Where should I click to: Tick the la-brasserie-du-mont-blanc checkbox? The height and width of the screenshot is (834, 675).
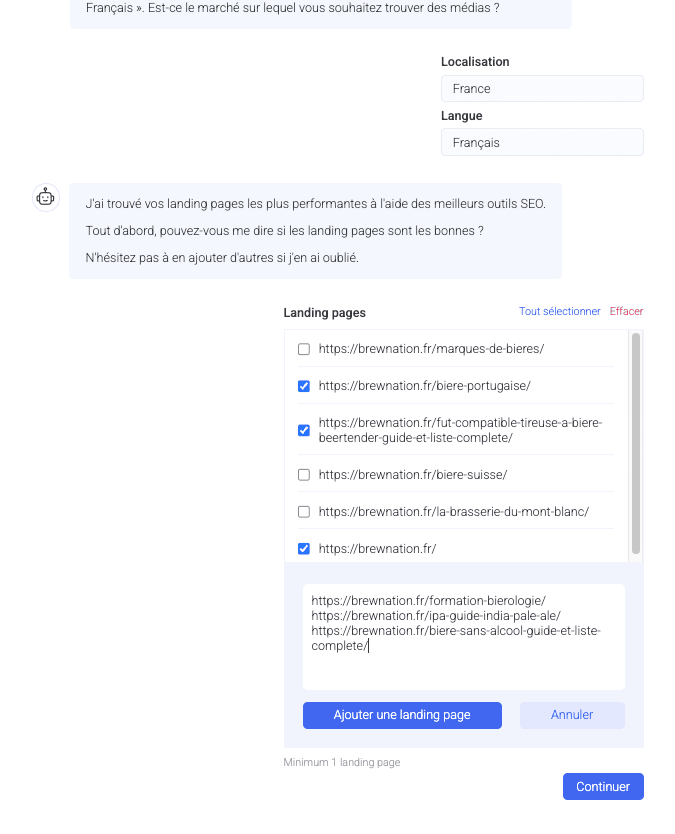click(304, 511)
